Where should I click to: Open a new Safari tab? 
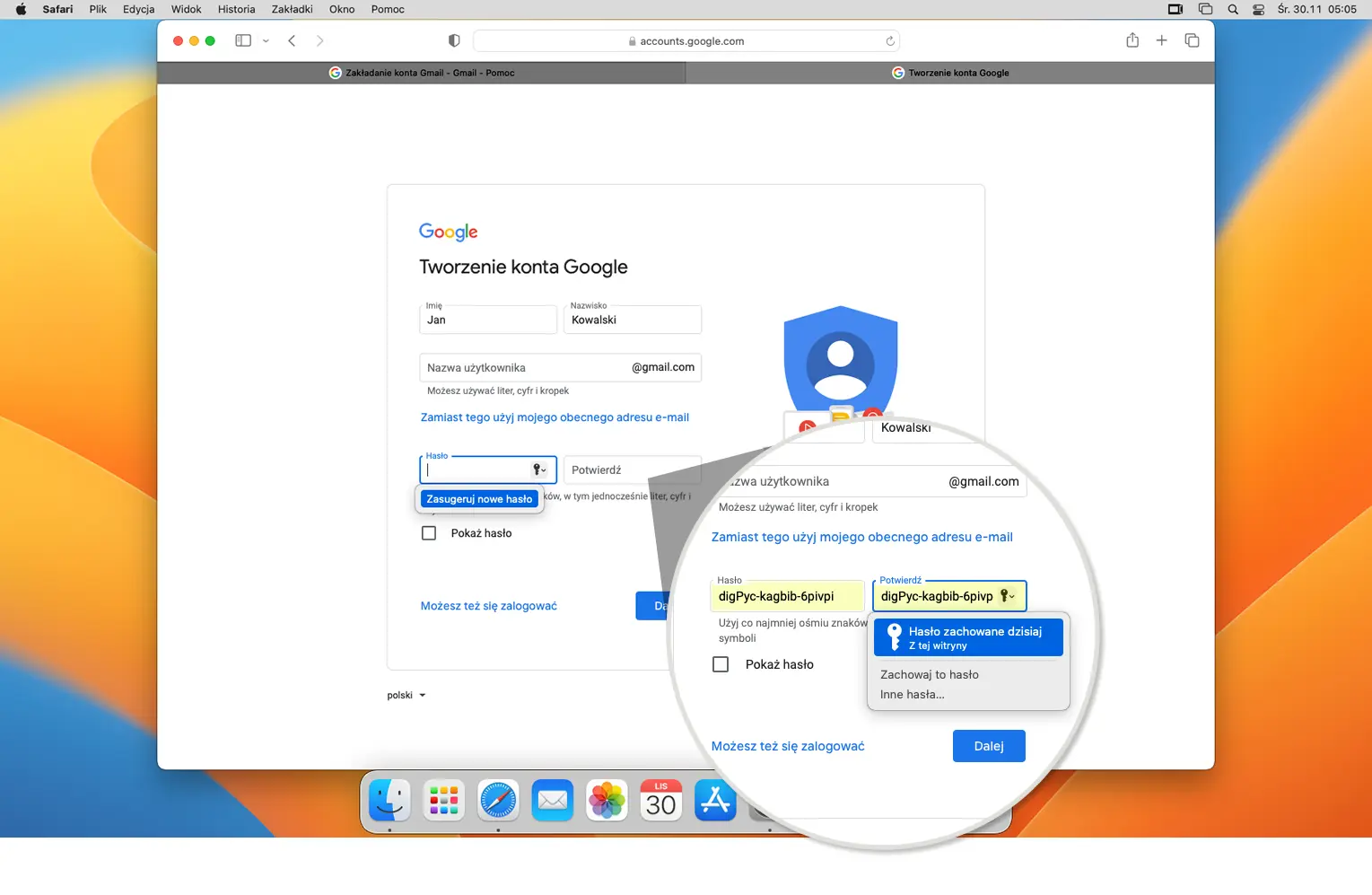pos(1161,40)
